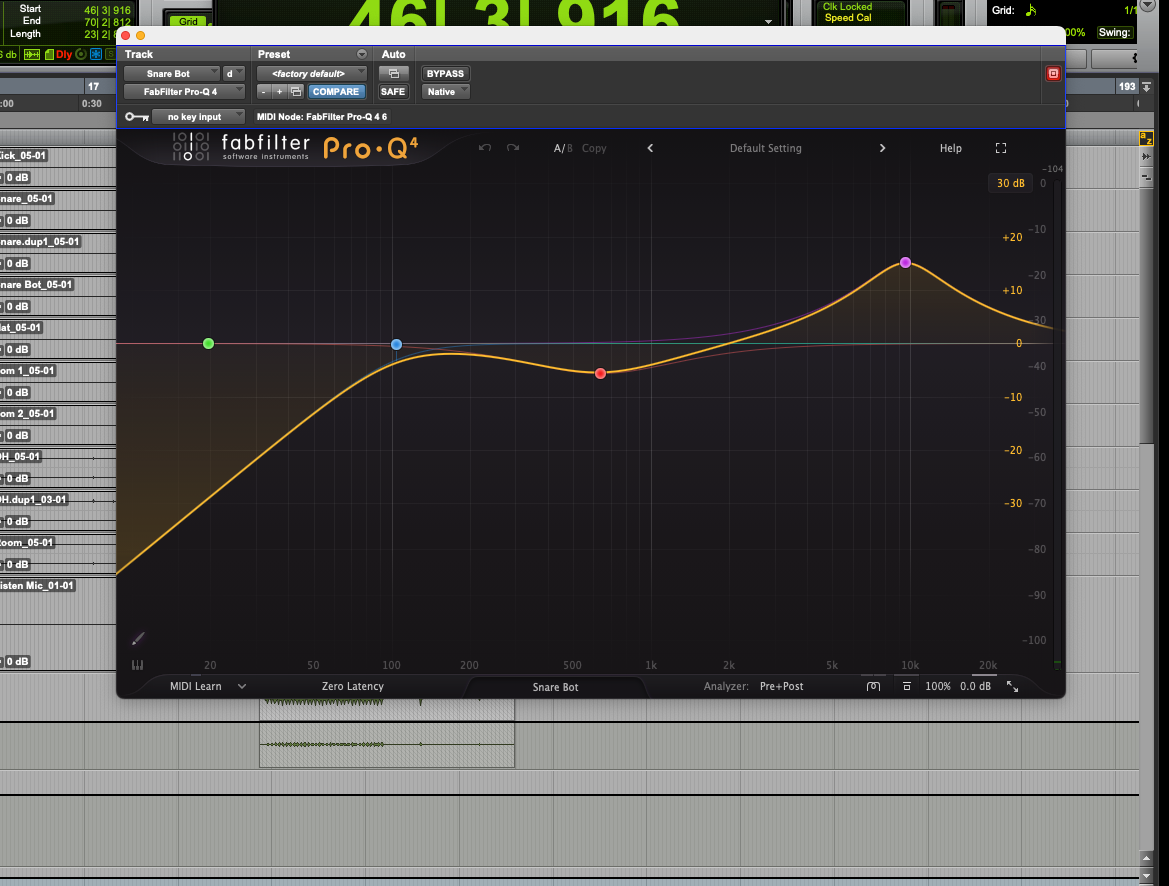The width and height of the screenshot is (1169, 886).
Task: Select the green EQ band node
Action: (209, 343)
